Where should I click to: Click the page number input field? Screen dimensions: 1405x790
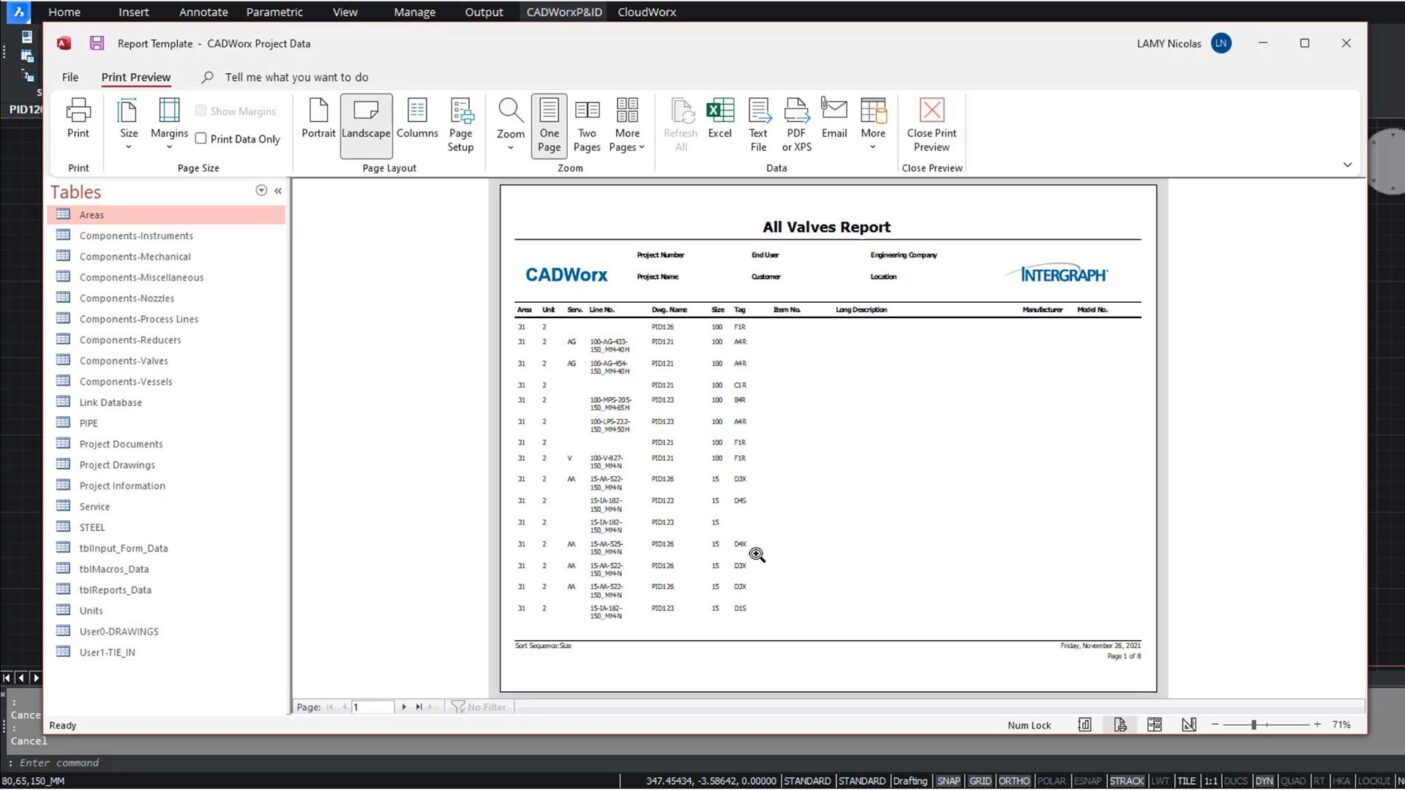point(372,707)
